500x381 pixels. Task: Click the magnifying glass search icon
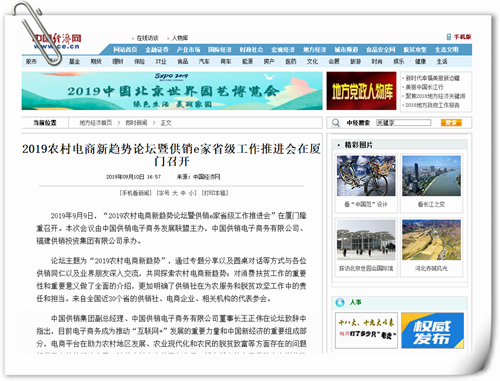coord(336,123)
